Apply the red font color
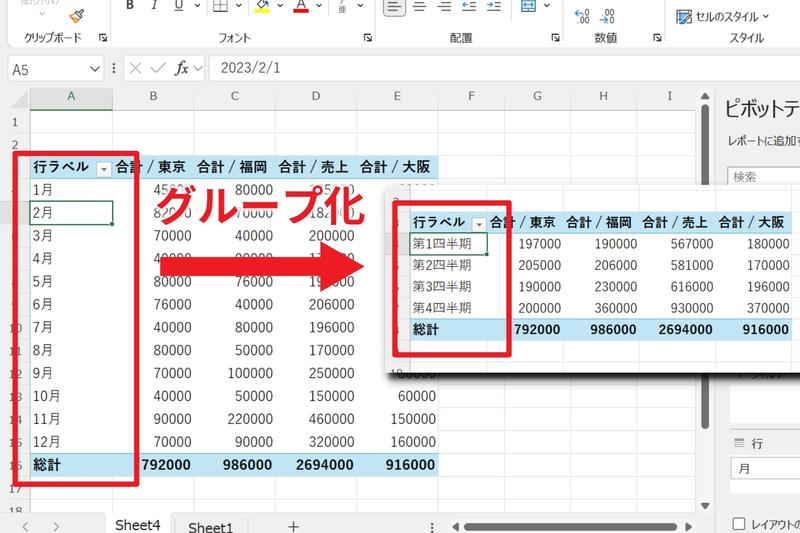800x533 pixels. 301,6
